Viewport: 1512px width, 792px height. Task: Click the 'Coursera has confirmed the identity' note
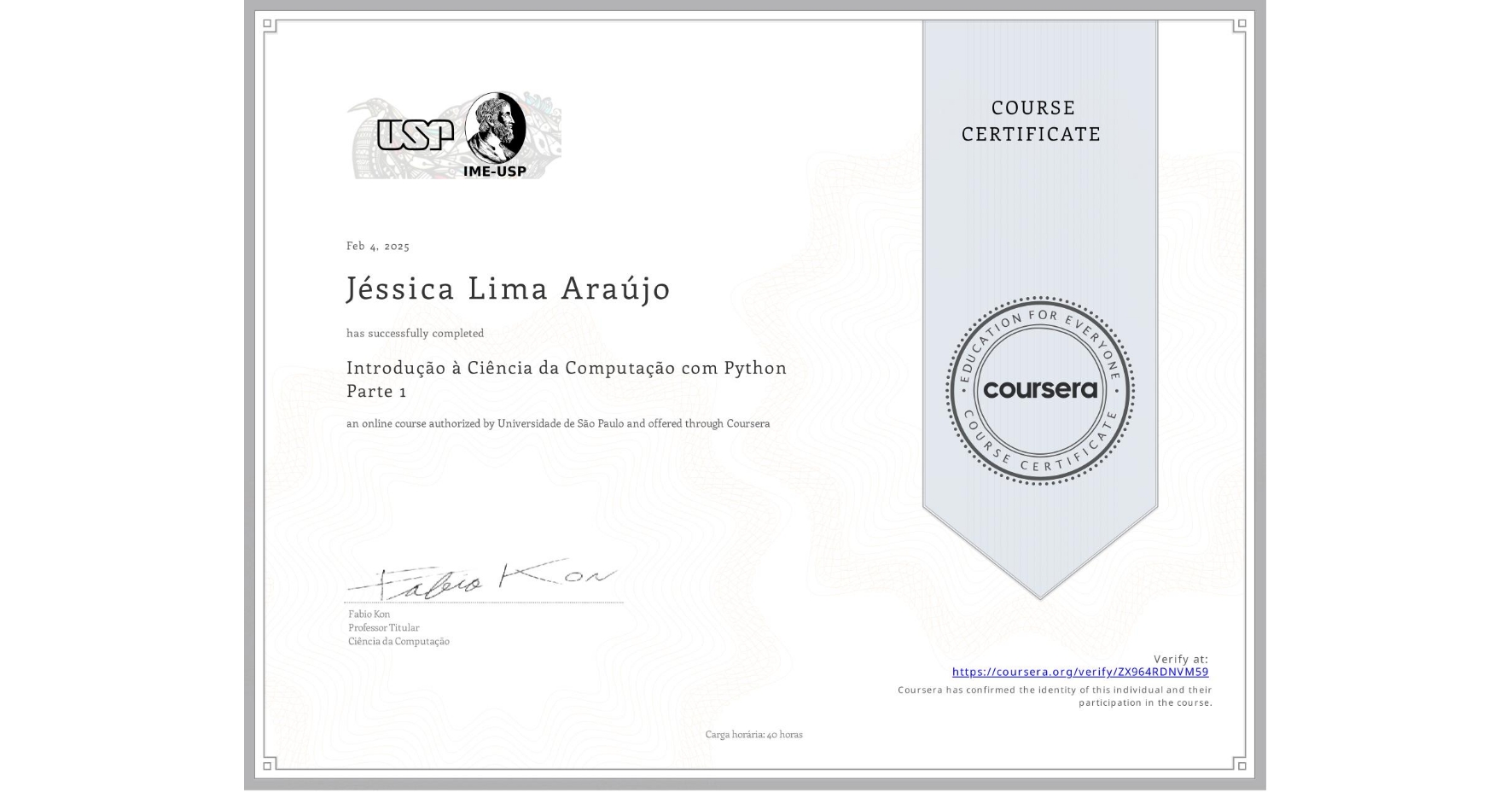click(x=1055, y=696)
